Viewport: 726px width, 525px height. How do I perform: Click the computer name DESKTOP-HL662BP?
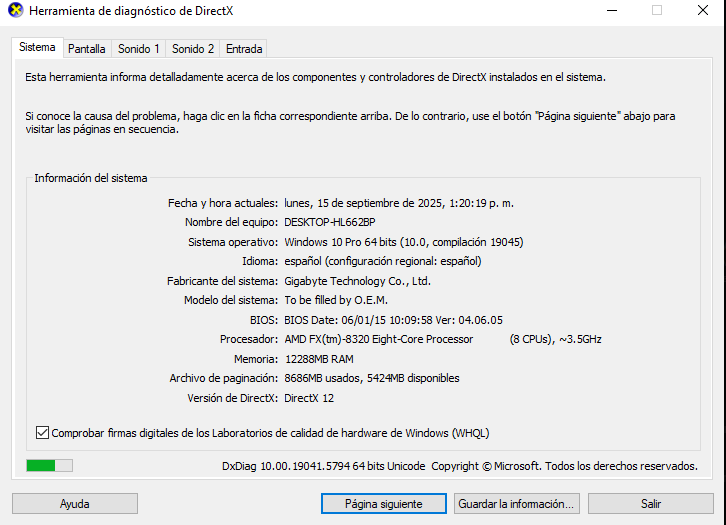click(x=329, y=222)
